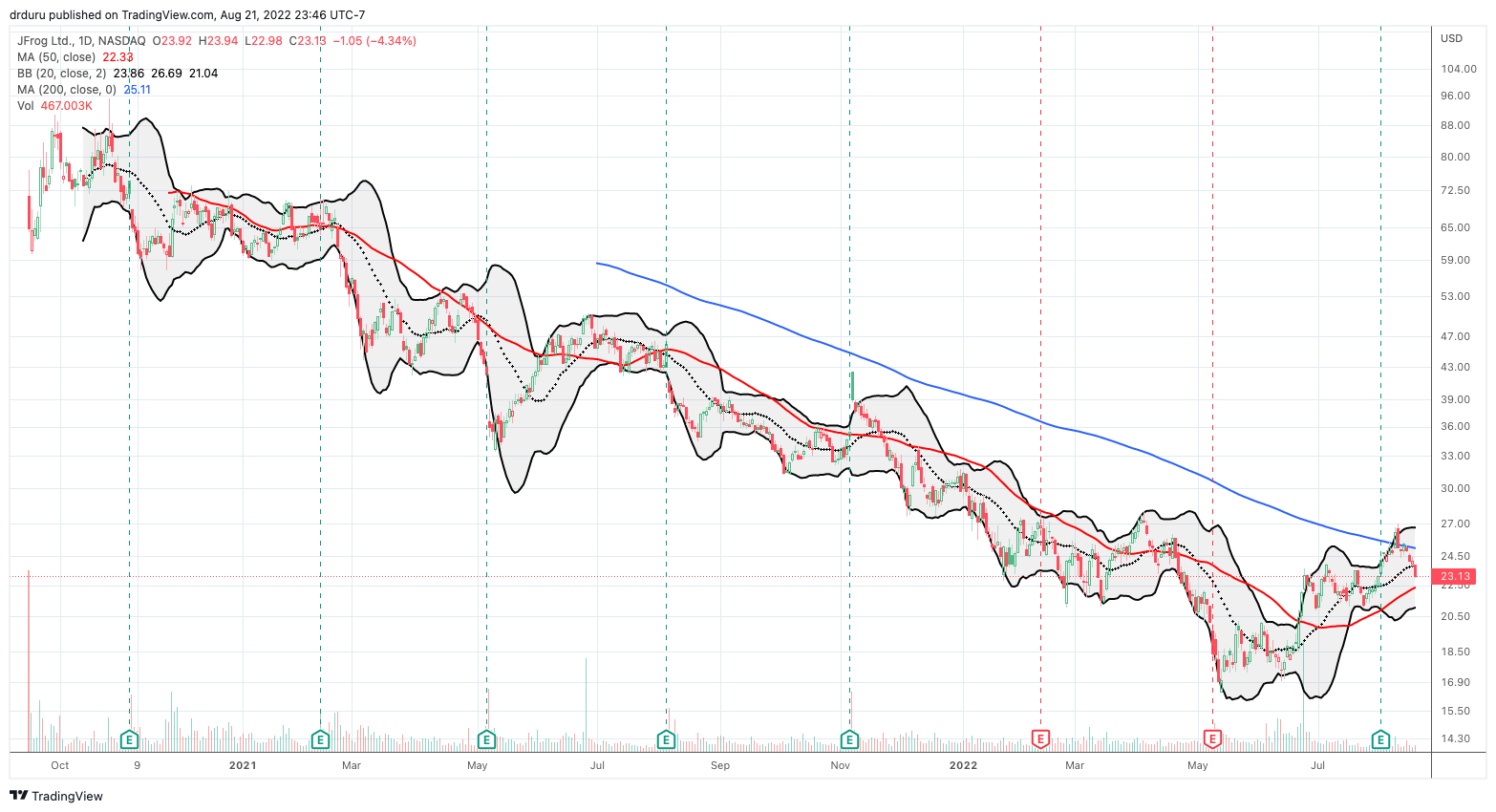Screen dimensions: 1496x812
Task: Click the TradingView logo at bottom left
Action: (x=56, y=796)
